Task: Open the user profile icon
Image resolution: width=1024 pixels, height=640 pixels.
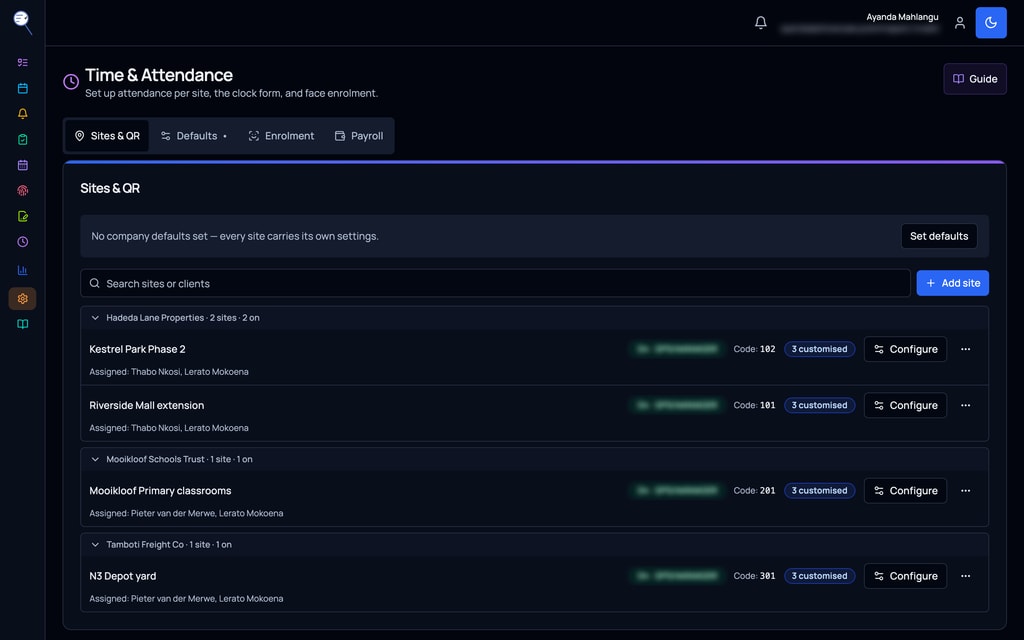Action: click(959, 23)
